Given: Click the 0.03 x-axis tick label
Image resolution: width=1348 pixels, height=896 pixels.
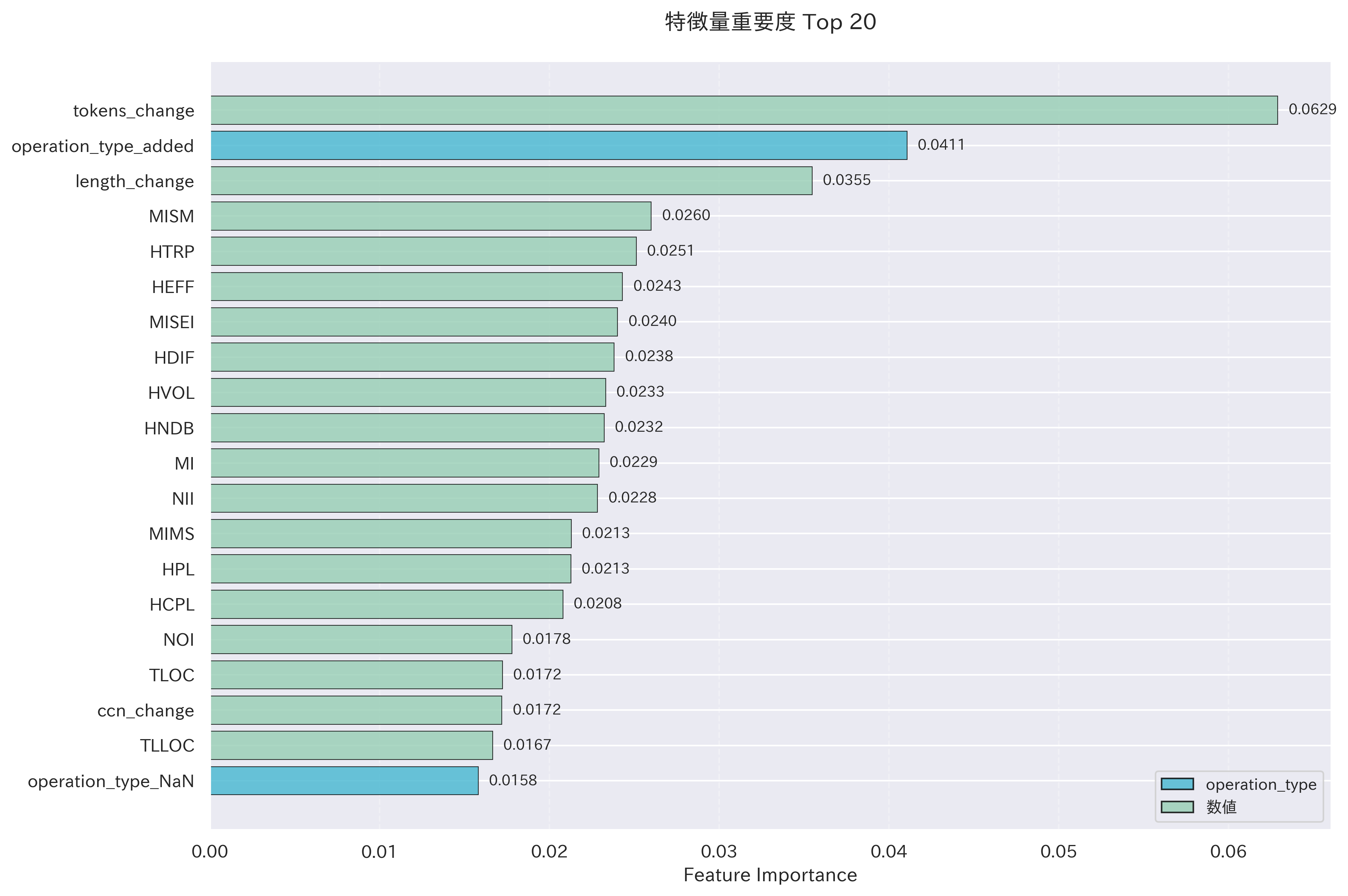Looking at the screenshot, I should (x=718, y=852).
